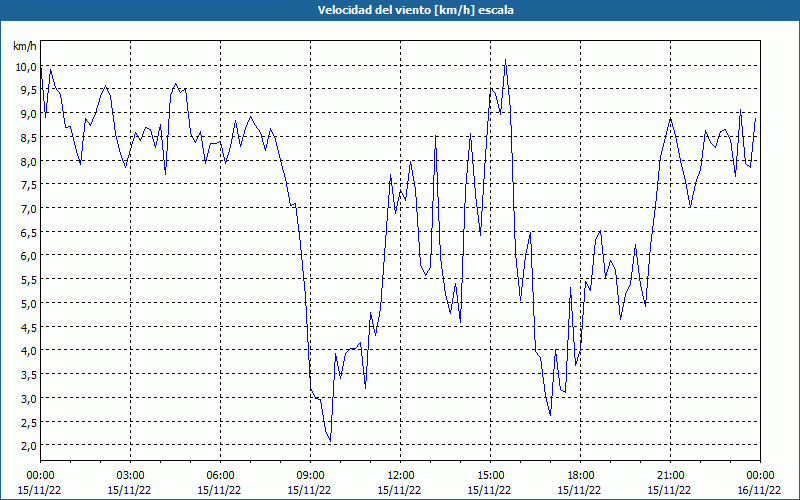Select the 5,5 y-axis value label

tap(29, 280)
